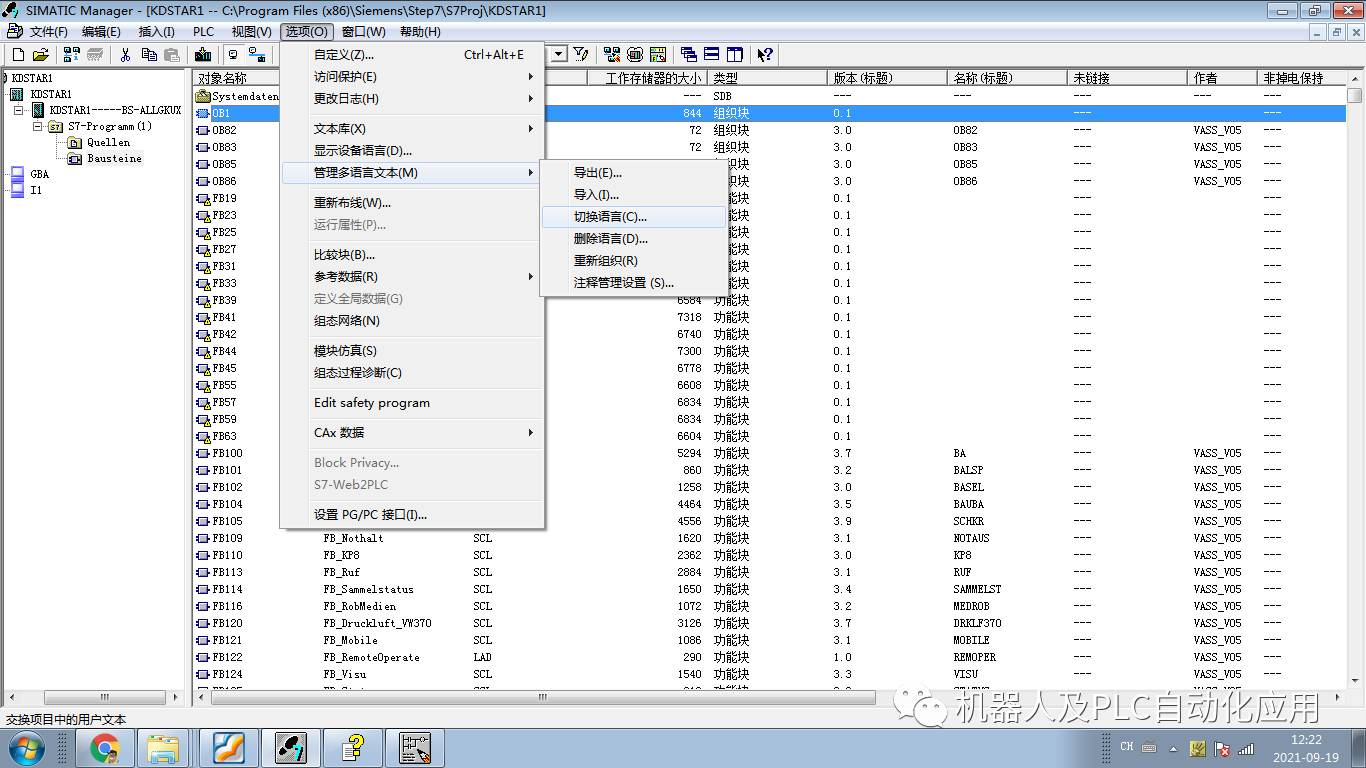
Task: Collapse the S7-Programm(1) tree node
Action: [x=38, y=126]
